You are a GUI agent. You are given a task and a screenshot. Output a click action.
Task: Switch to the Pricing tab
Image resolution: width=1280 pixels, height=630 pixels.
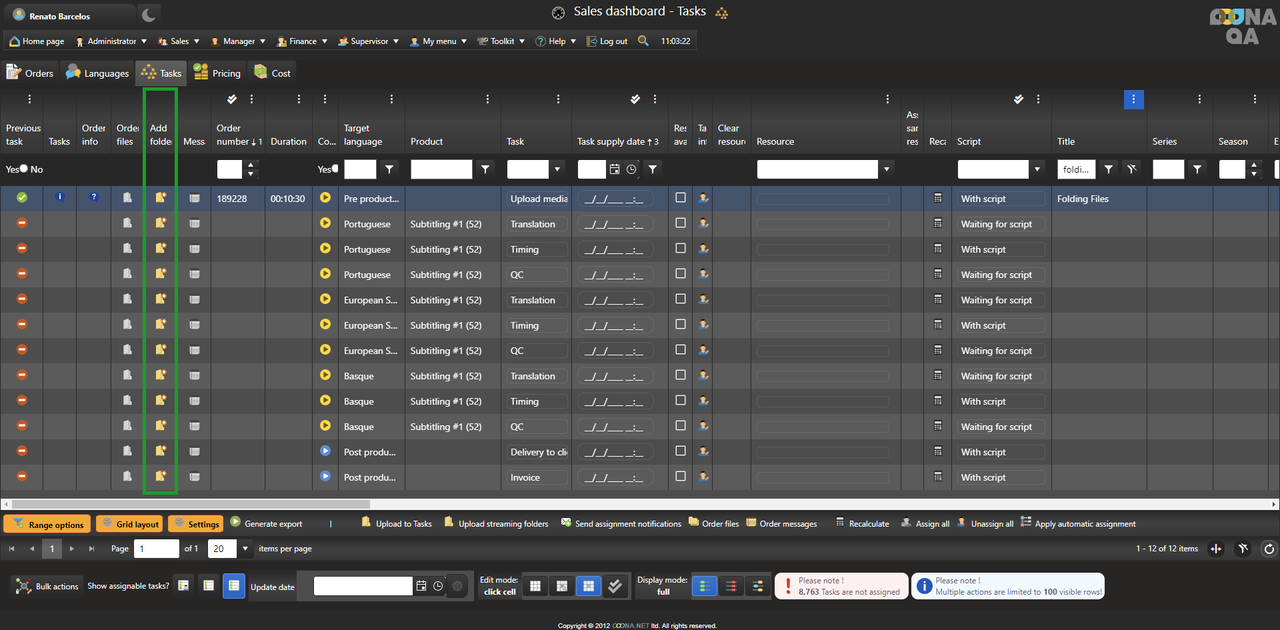point(217,73)
